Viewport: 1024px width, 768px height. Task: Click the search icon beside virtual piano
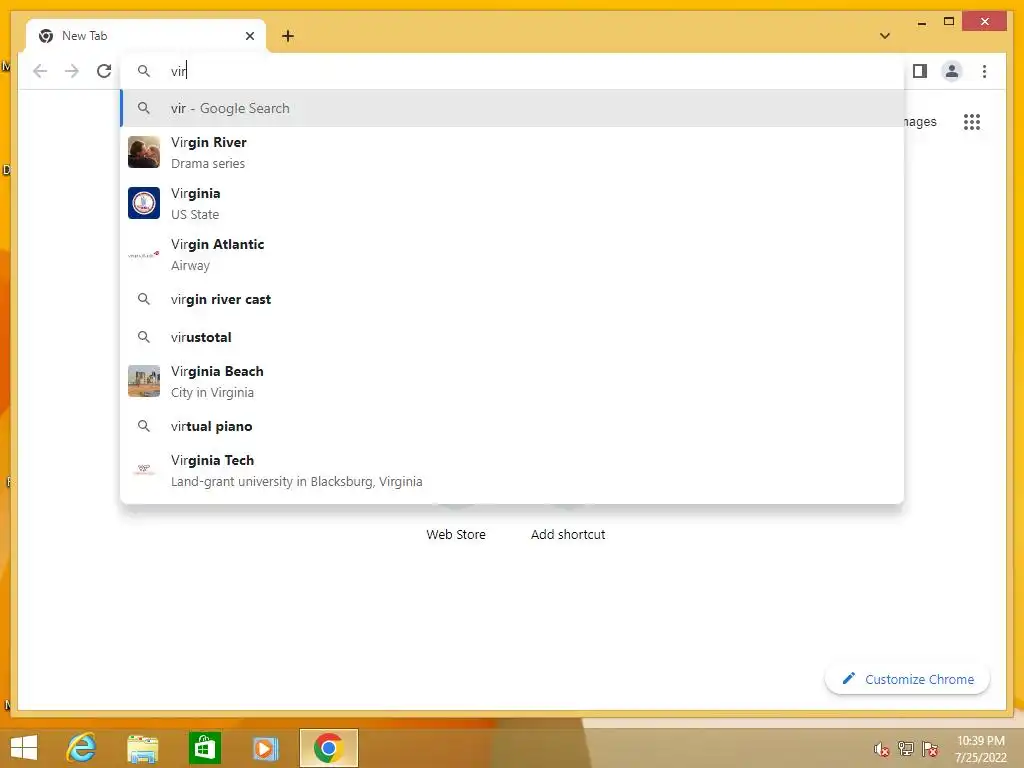144,426
